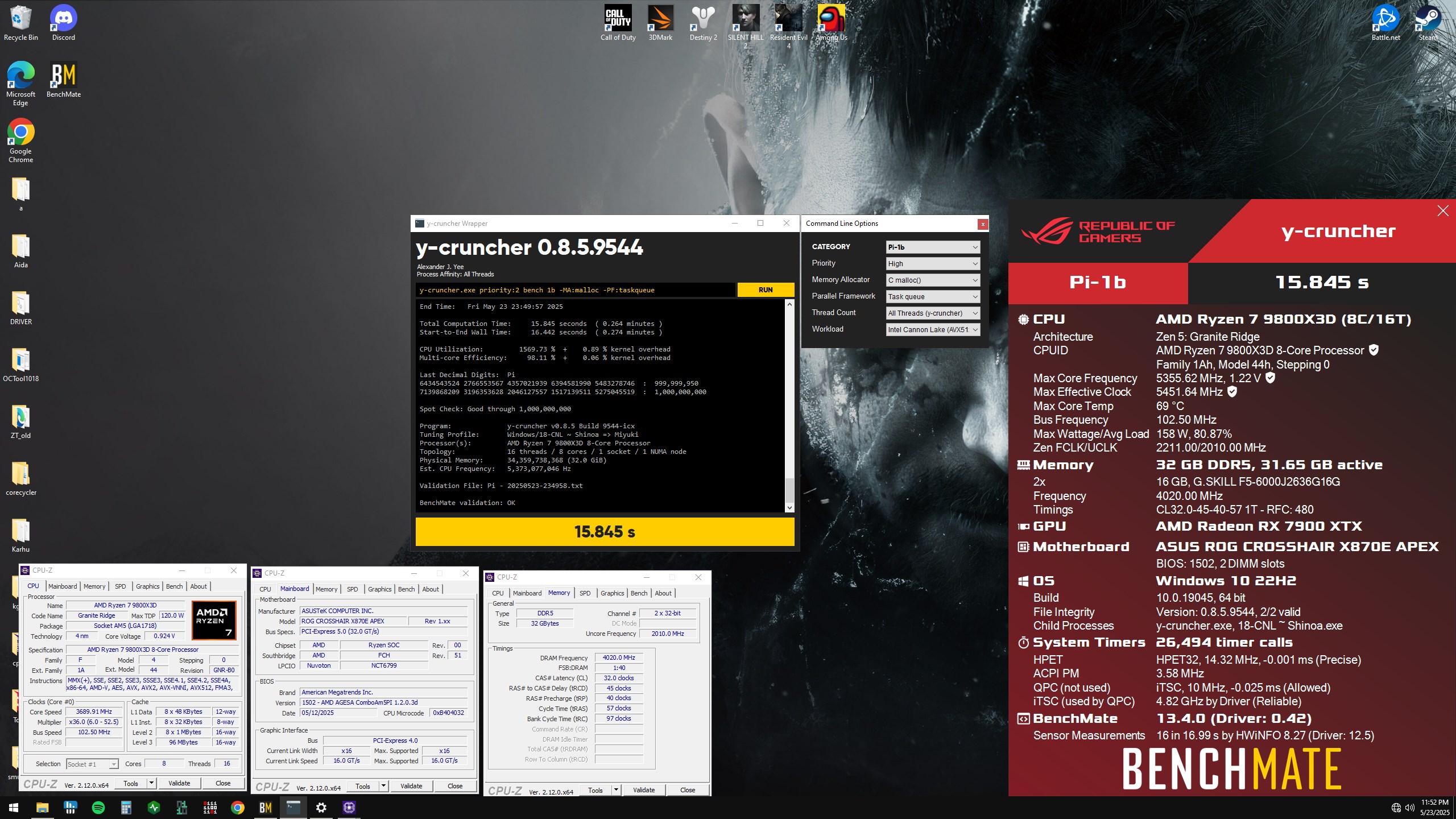The width and height of the screenshot is (1456, 819).
Task: Open the Workload dropdown
Action: click(933, 329)
